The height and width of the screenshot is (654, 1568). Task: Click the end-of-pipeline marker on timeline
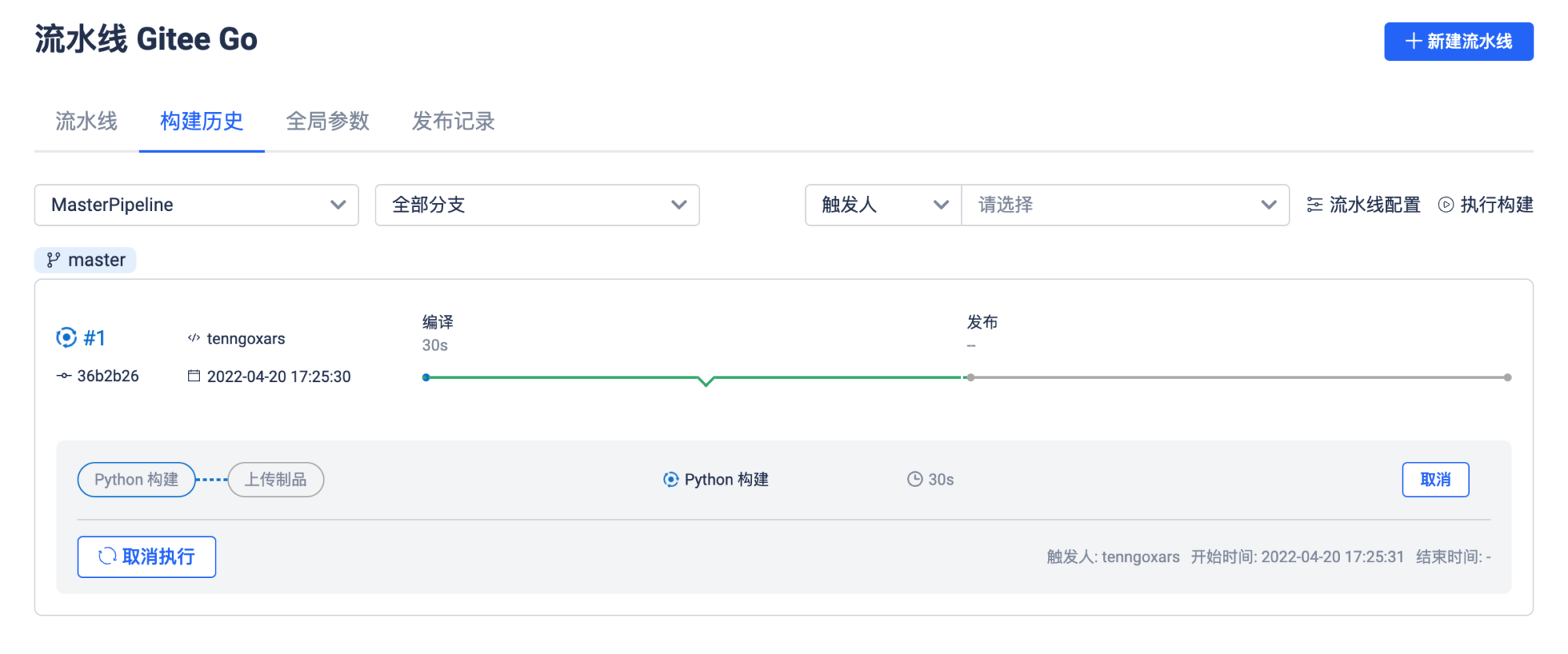click(1507, 377)
